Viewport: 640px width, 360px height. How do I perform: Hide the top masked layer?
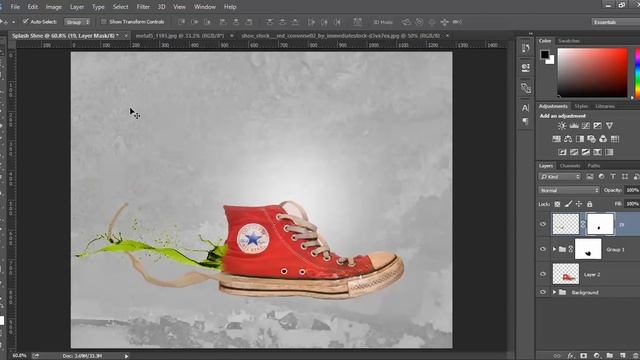543,224
